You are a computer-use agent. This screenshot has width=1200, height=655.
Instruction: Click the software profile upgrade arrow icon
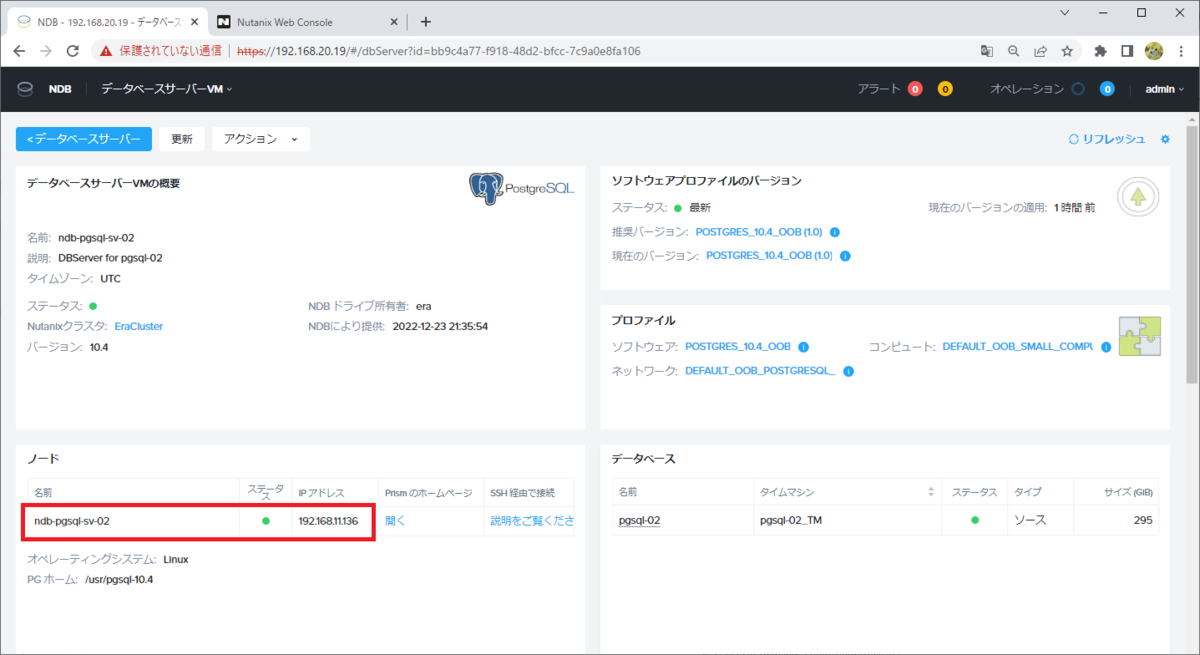point(1137,197)
